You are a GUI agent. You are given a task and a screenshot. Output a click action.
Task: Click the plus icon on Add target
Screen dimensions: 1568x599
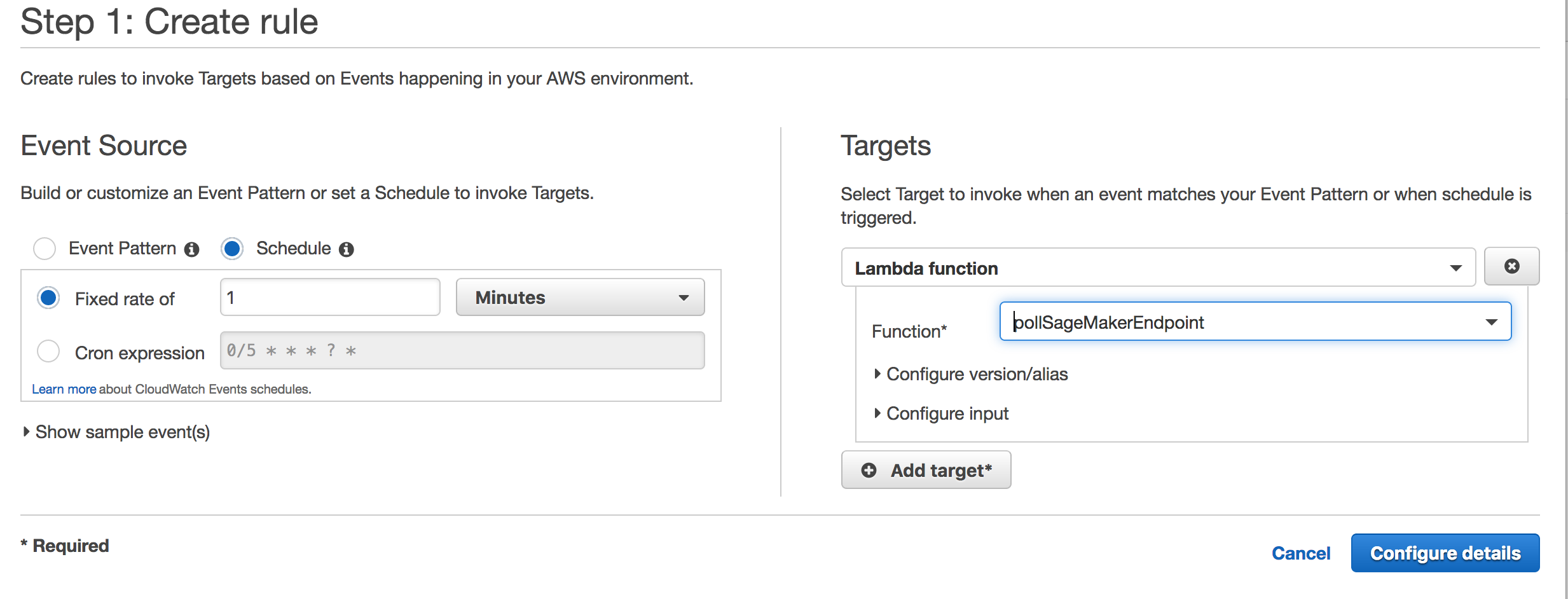[x=869, y=470]
